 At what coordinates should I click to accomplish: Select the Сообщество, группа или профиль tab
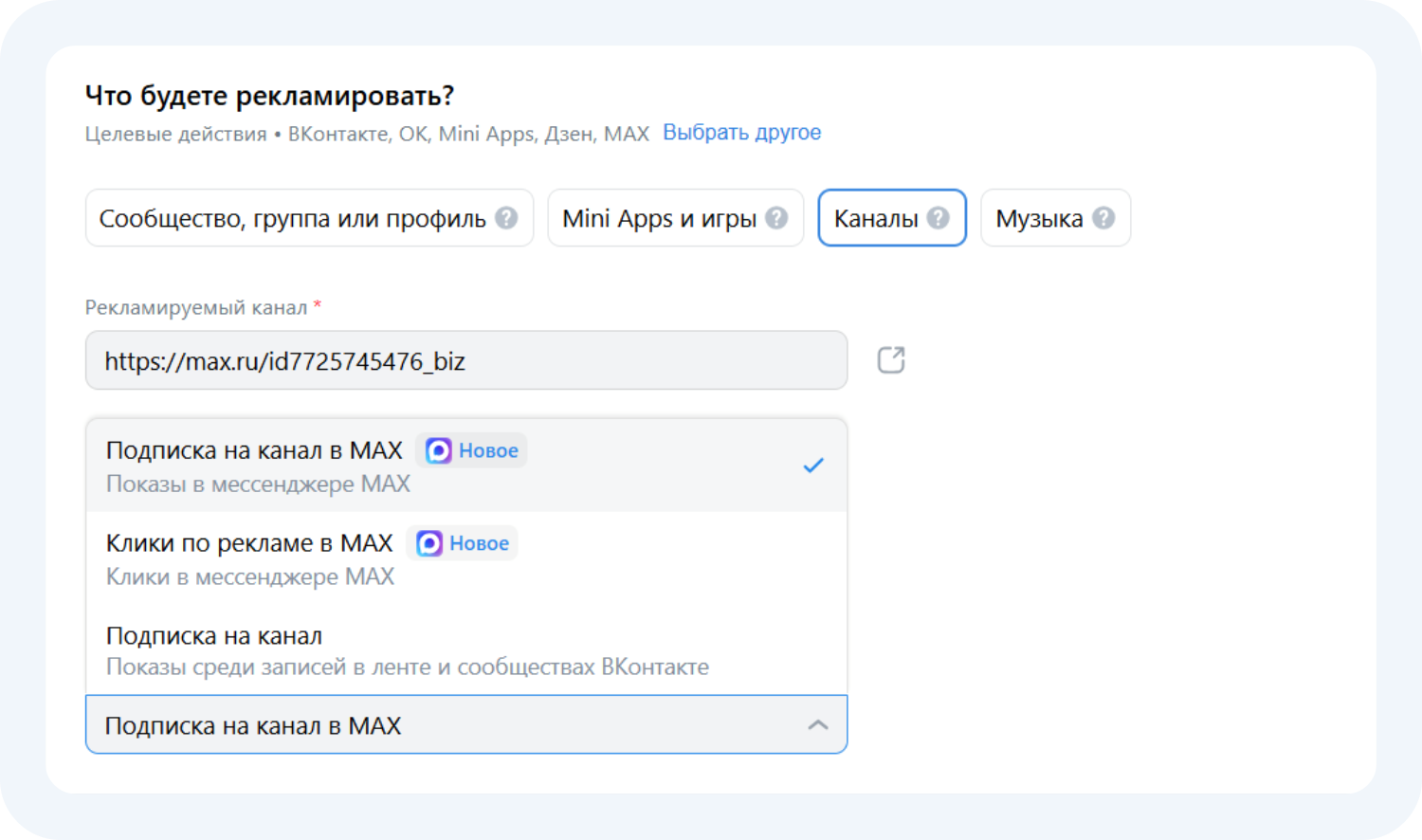pyautogui.click(x=309, y=218)
